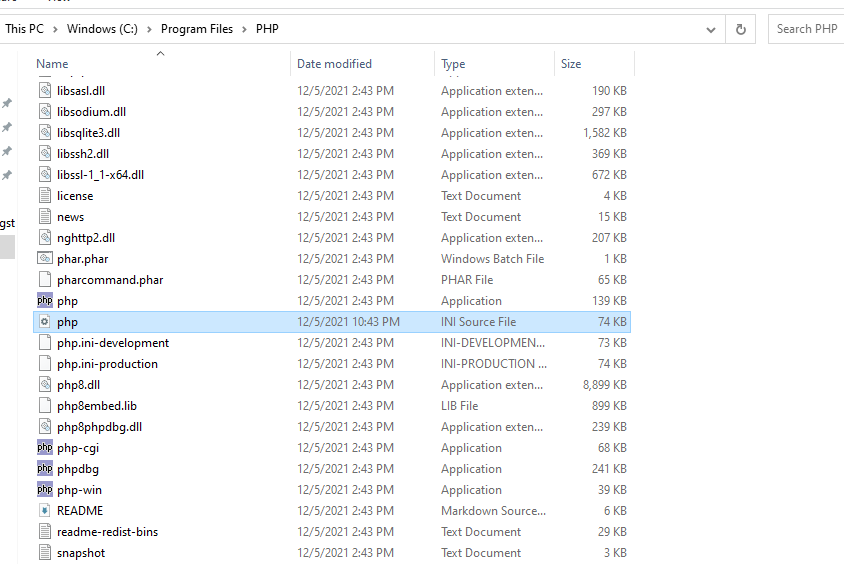Click the phpdbg application icon
This screenshot has height=570, width=844.
(45, 468)
